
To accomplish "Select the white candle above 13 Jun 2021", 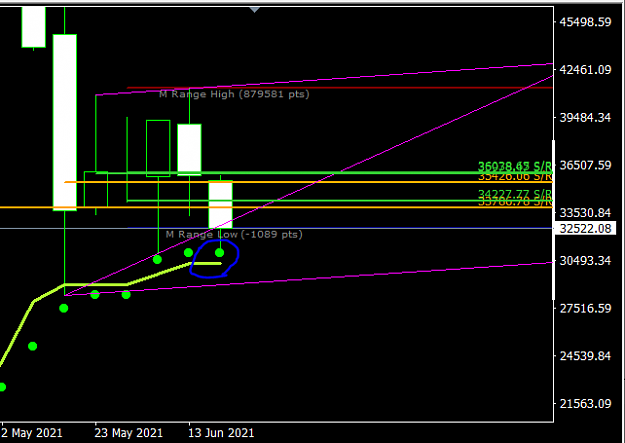I will click(x=189, y=150).
